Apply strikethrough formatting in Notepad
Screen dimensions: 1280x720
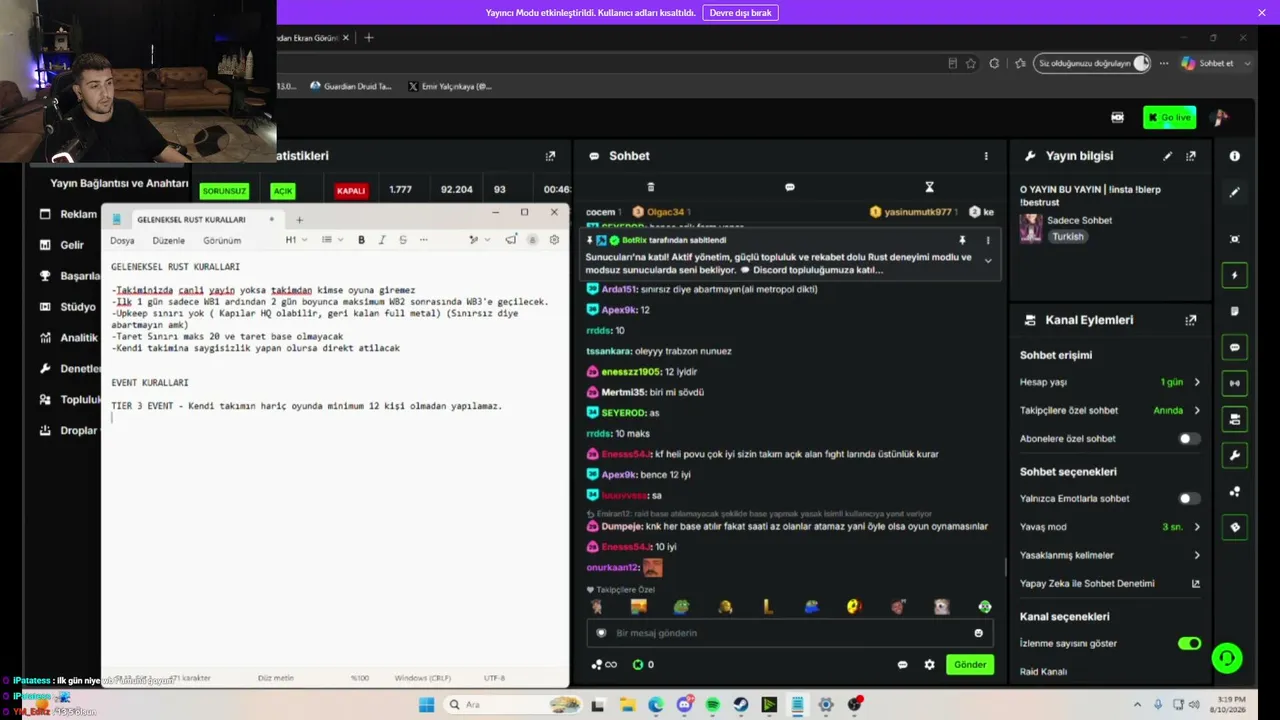403,240
